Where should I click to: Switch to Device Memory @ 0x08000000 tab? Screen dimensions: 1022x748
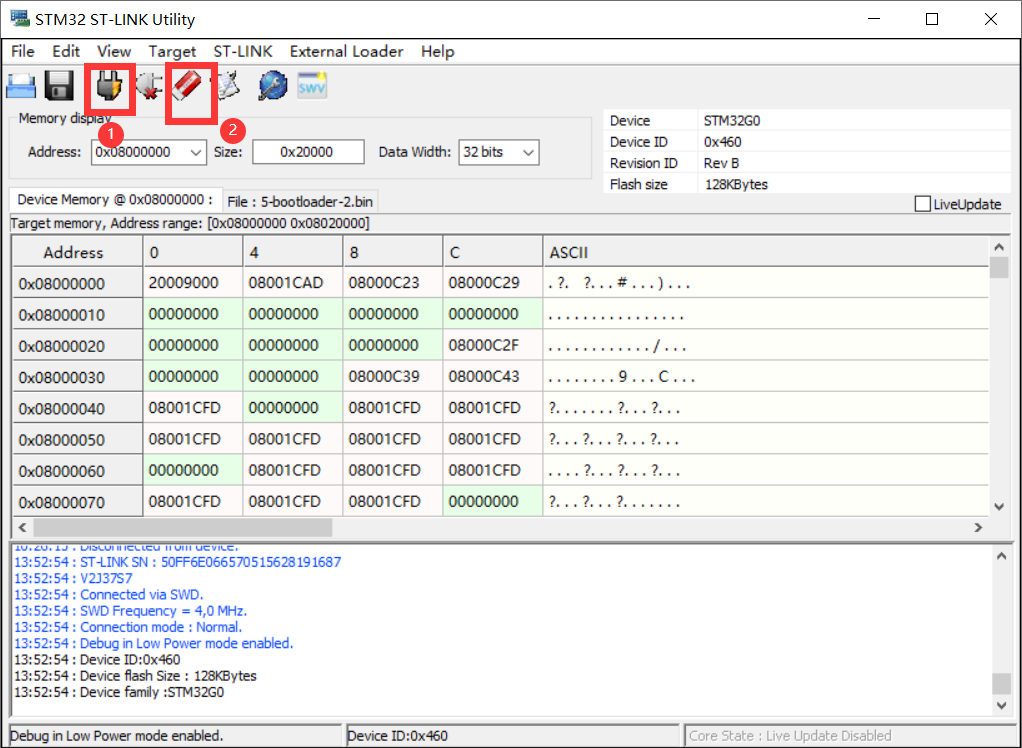point(115,199)
